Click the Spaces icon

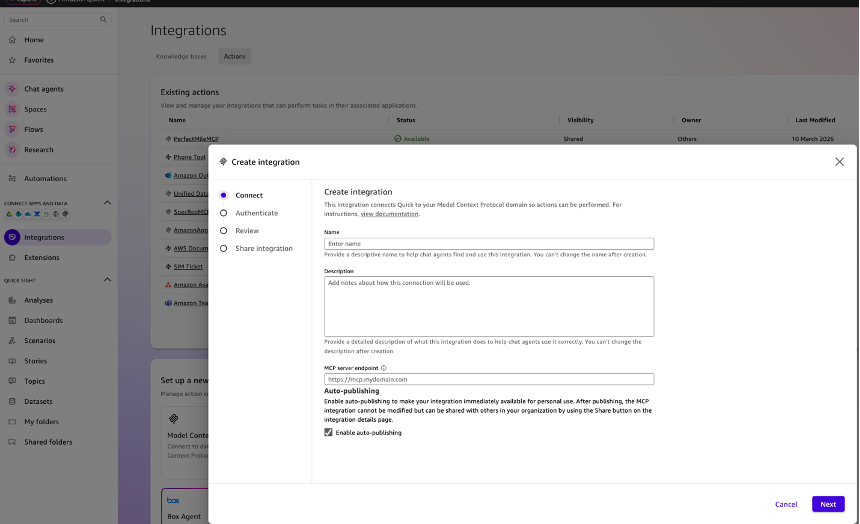(x=12, y=109)
